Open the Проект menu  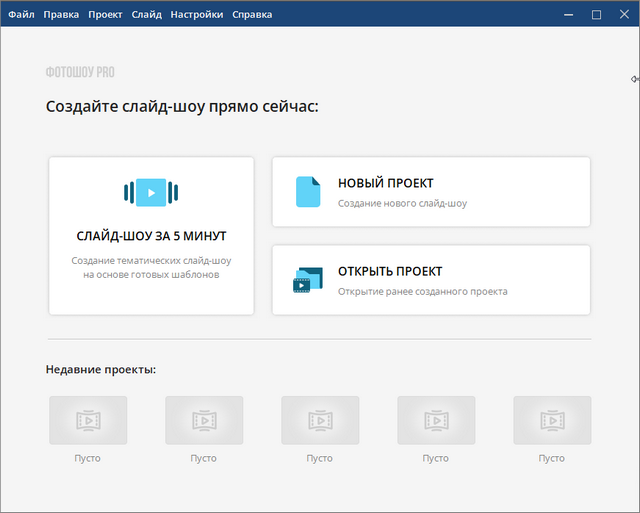pyautogui.click(x=105, y=14)
